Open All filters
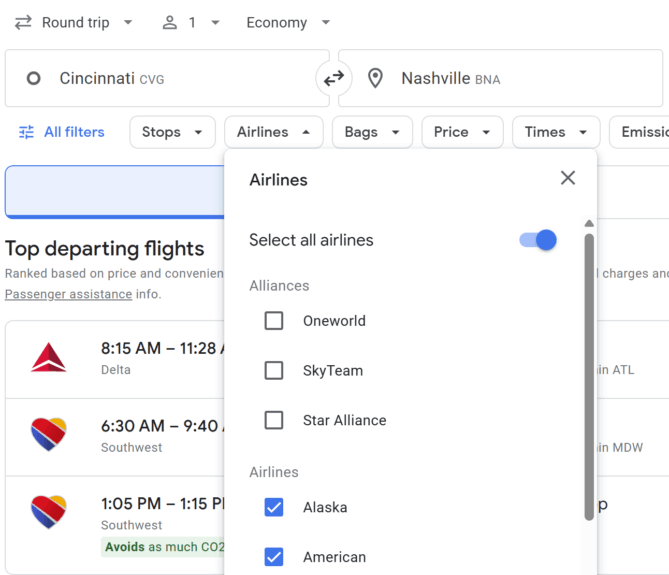 [x=62, y=132]
